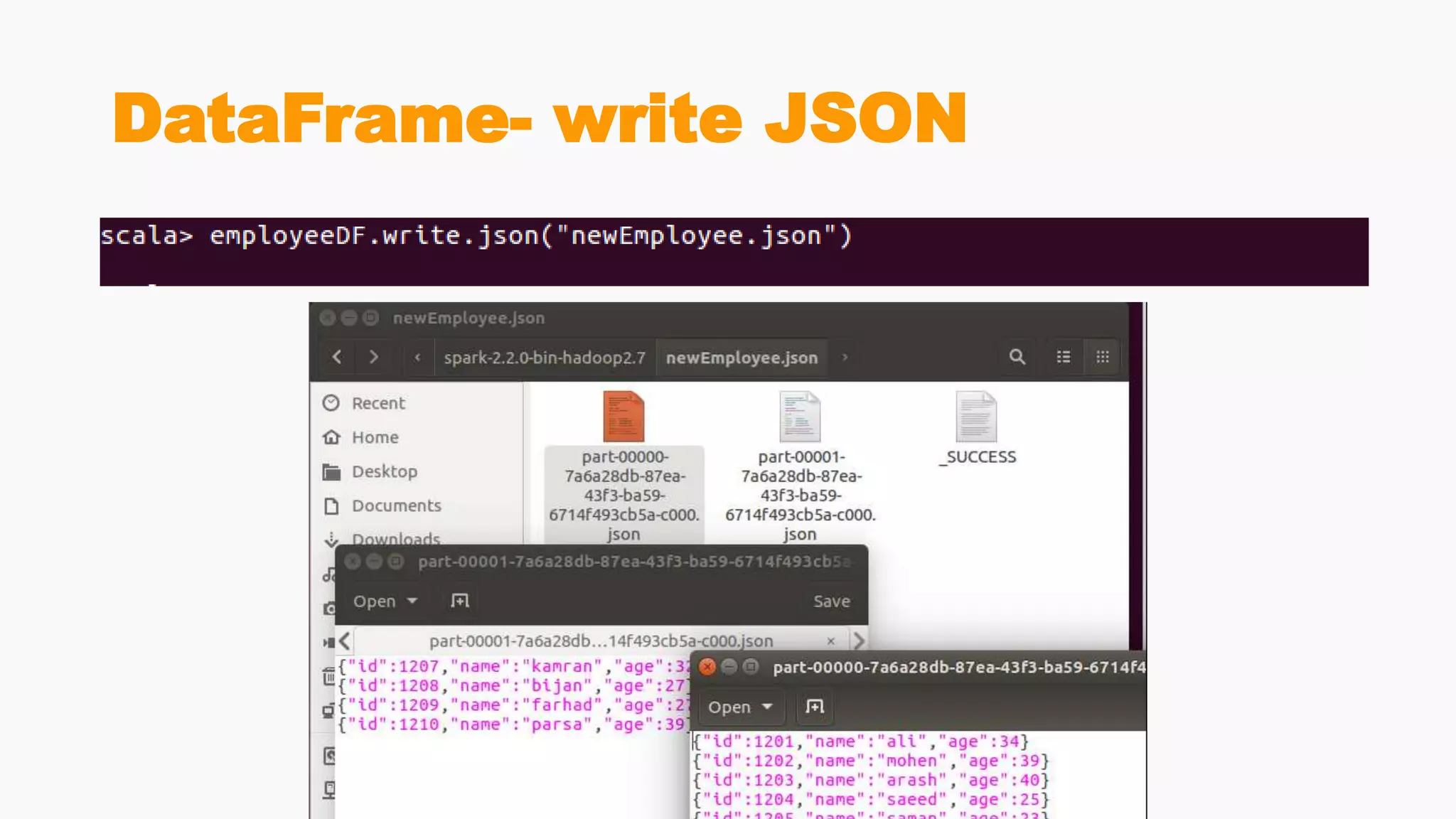Click the line with id 1201 ali
Image resolution: width=1456 pixels, height=819 pixels.
[861, 742]
